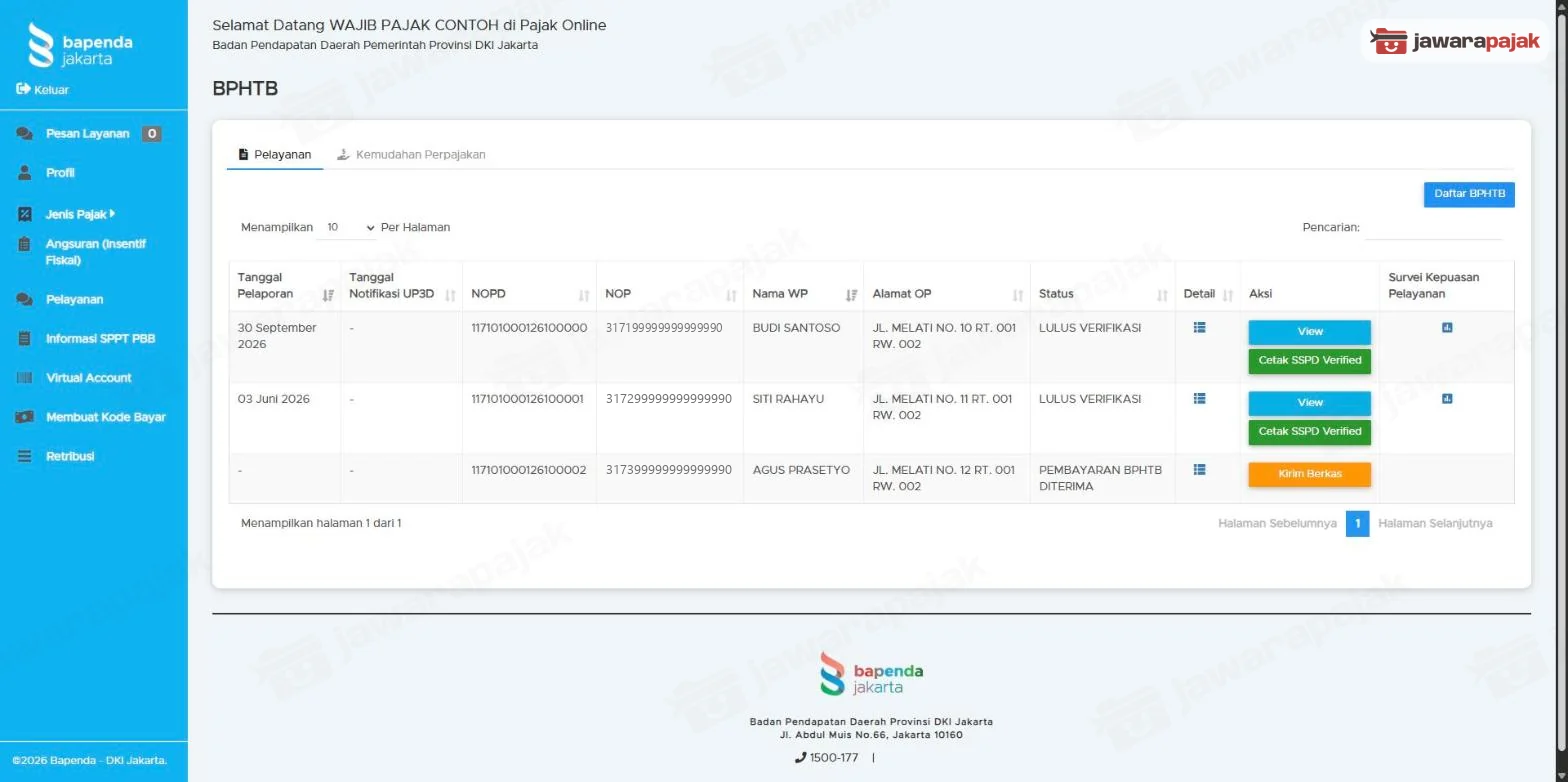Image resolution: width=1568 pixels, height=782 pixels.
Task: Click Halaman Selanjutnya pagination link
Action: 1435,524
